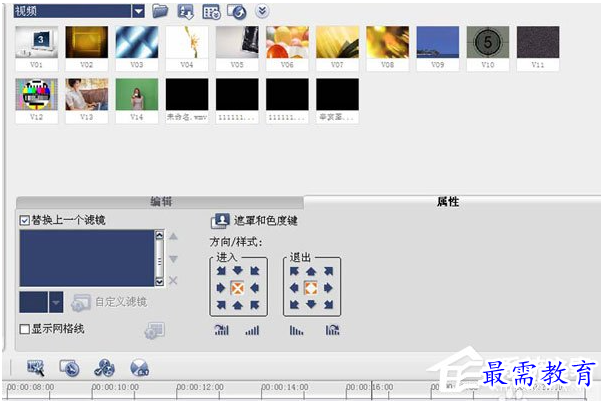Switch to the 属性 tab
The height and width of the screenshot is (405, 604).
(448, 202)
